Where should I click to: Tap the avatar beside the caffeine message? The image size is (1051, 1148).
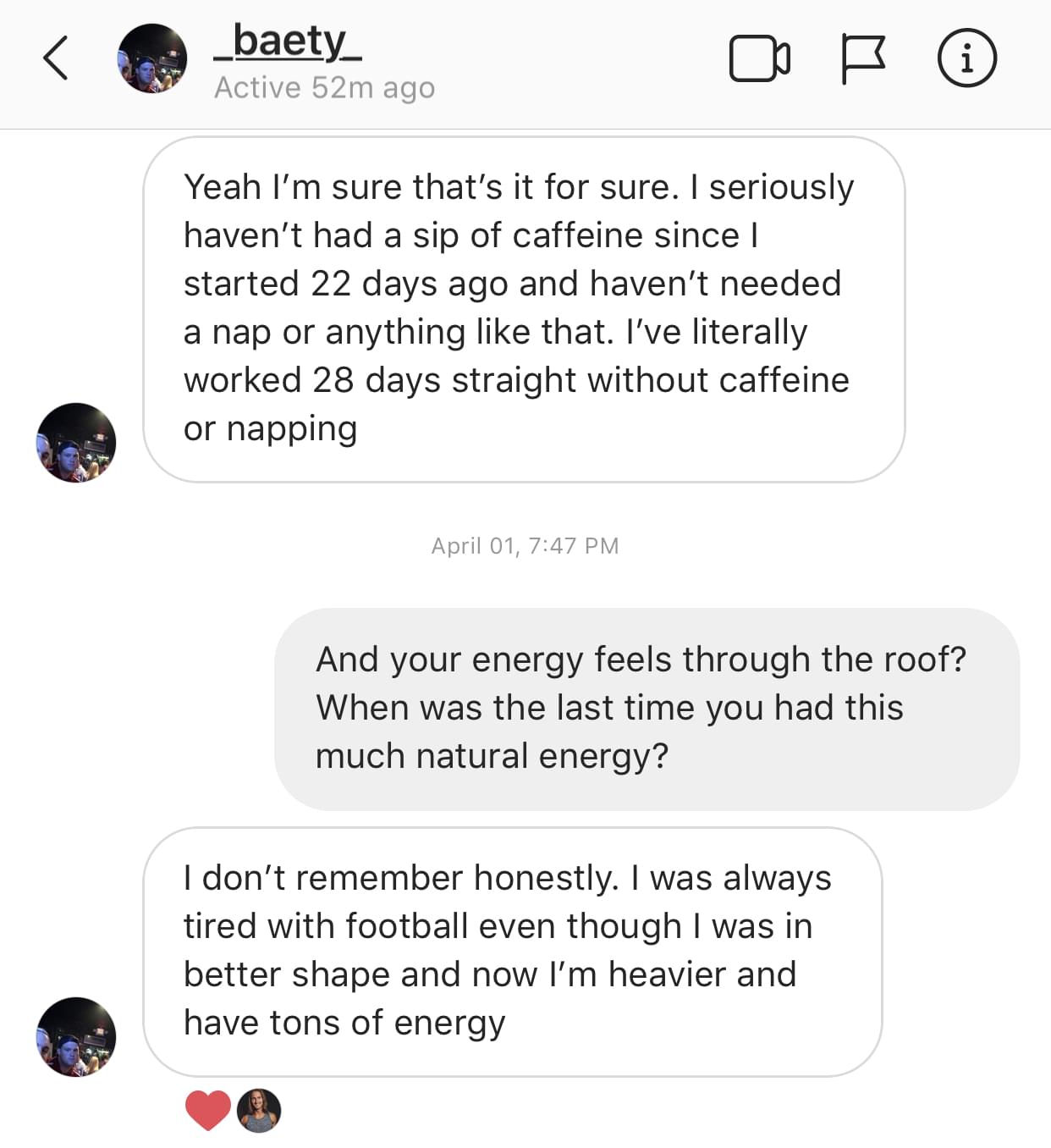76,442
